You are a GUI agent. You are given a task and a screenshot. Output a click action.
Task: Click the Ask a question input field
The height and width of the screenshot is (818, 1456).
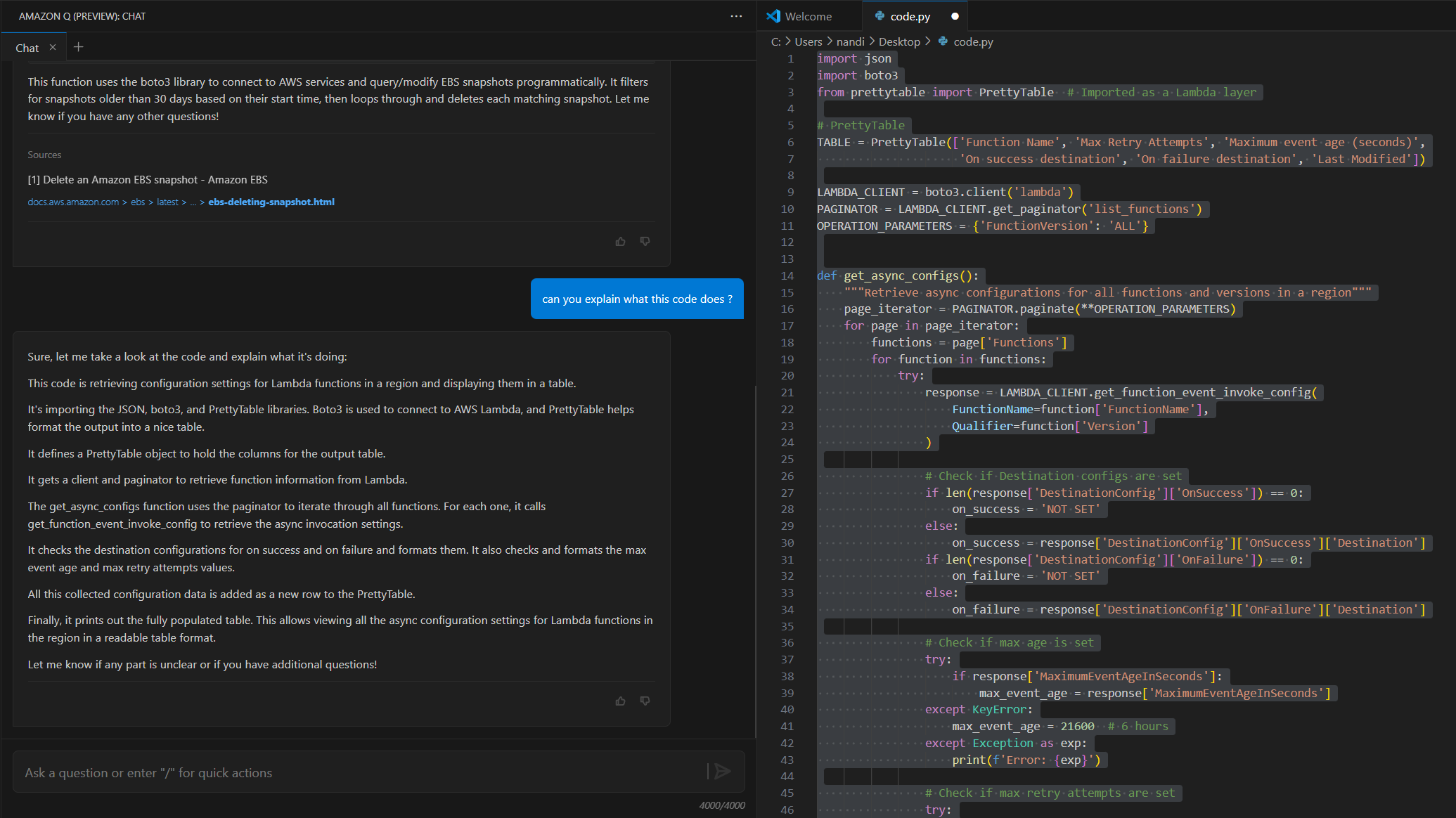tap(281, 772)
